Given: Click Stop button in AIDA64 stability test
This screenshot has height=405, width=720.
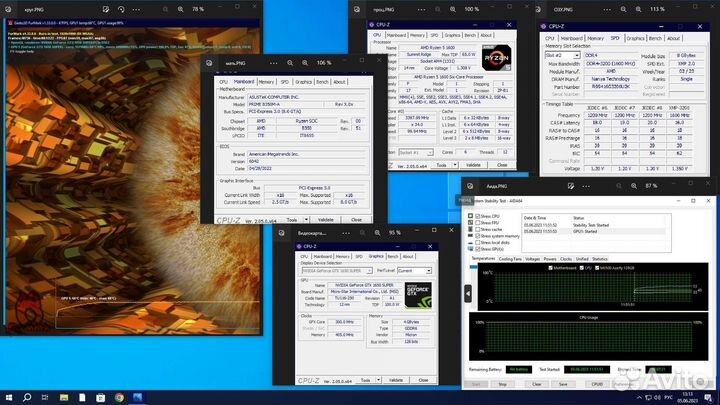Looking at the screenshot, I should 502,384.
